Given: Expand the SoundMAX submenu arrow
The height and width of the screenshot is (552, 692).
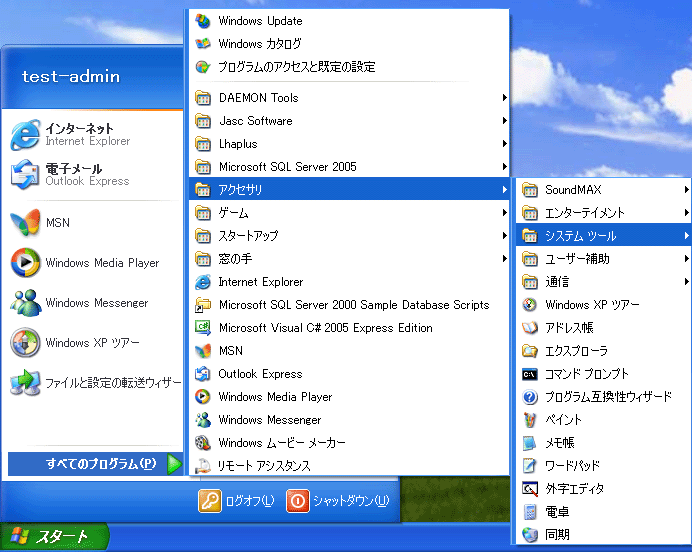Looking at the screenshot, I should pos(686,190).
